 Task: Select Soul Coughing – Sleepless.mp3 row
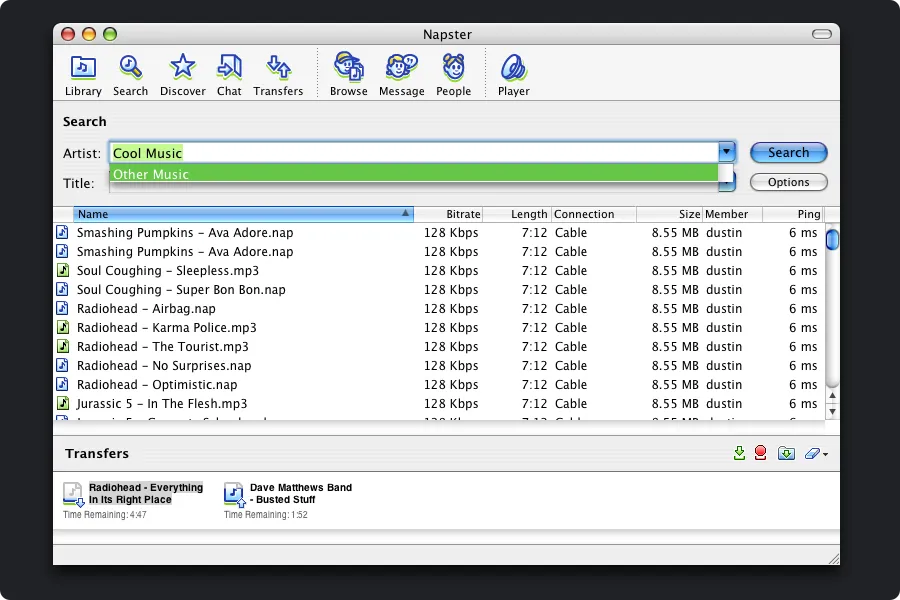[439, 270]
